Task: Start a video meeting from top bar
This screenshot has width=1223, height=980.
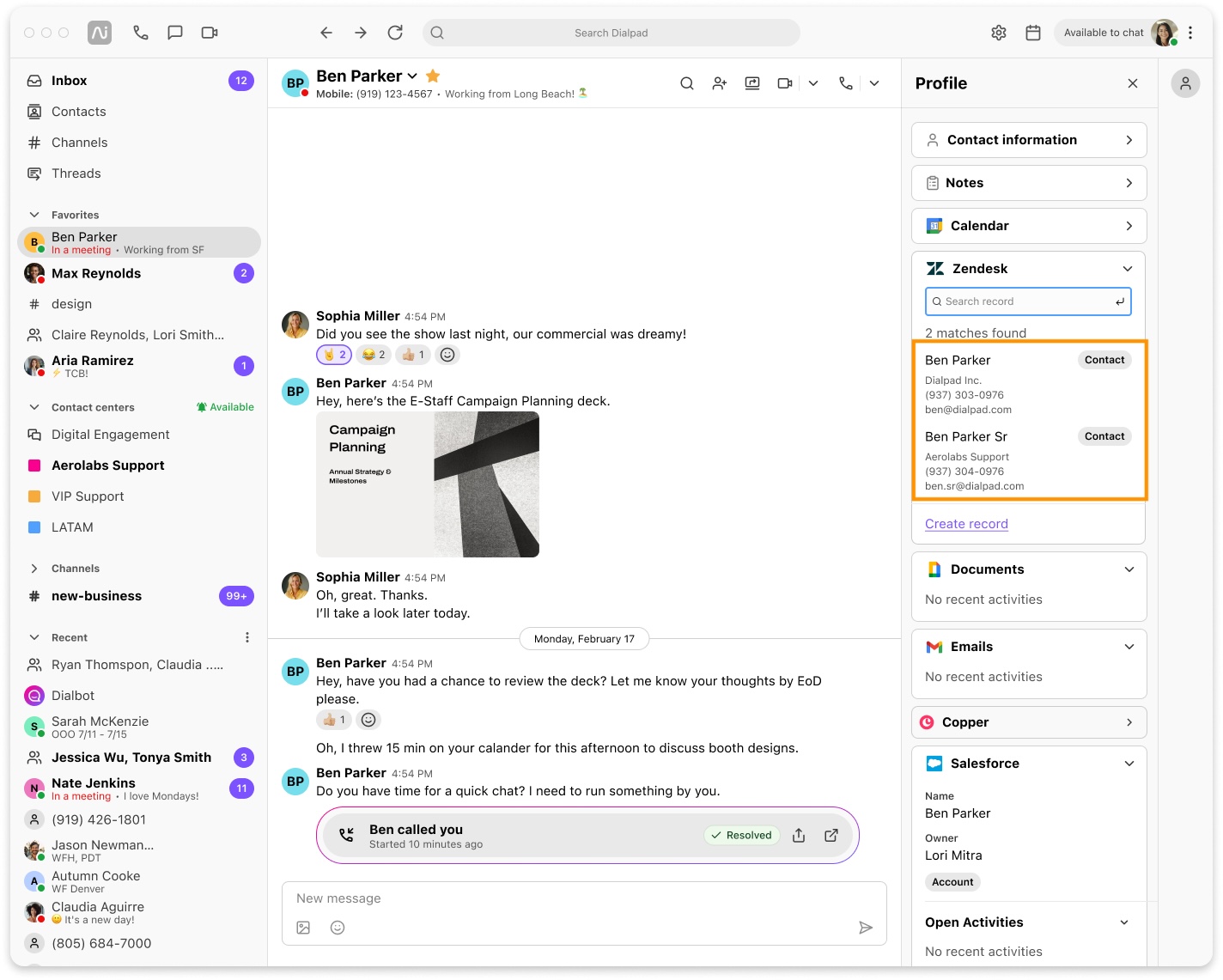Action: (x=210, y=33)
